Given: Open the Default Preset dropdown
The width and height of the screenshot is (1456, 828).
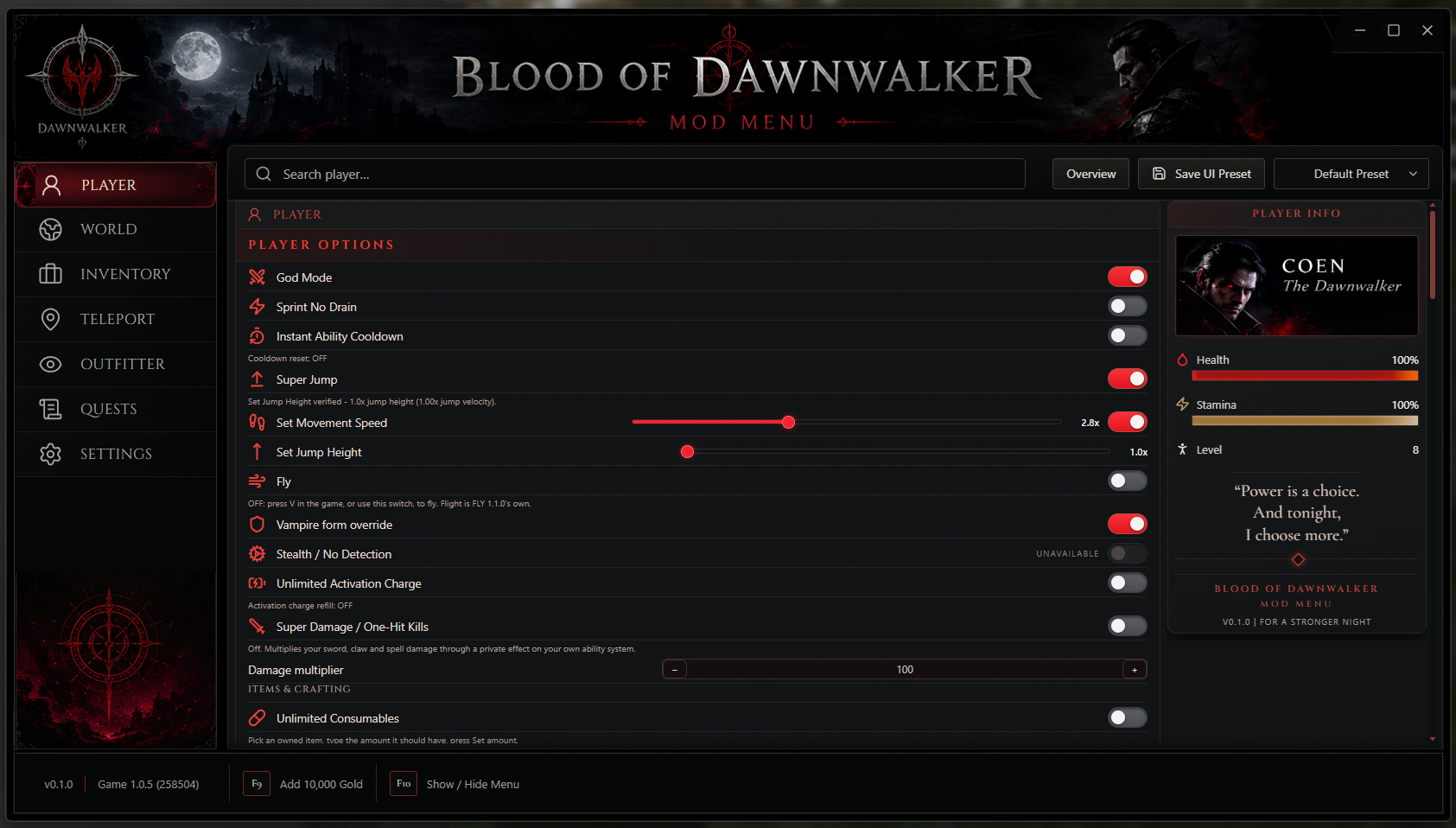Looking at the screenshot, I should click(x=1351, y=174).
